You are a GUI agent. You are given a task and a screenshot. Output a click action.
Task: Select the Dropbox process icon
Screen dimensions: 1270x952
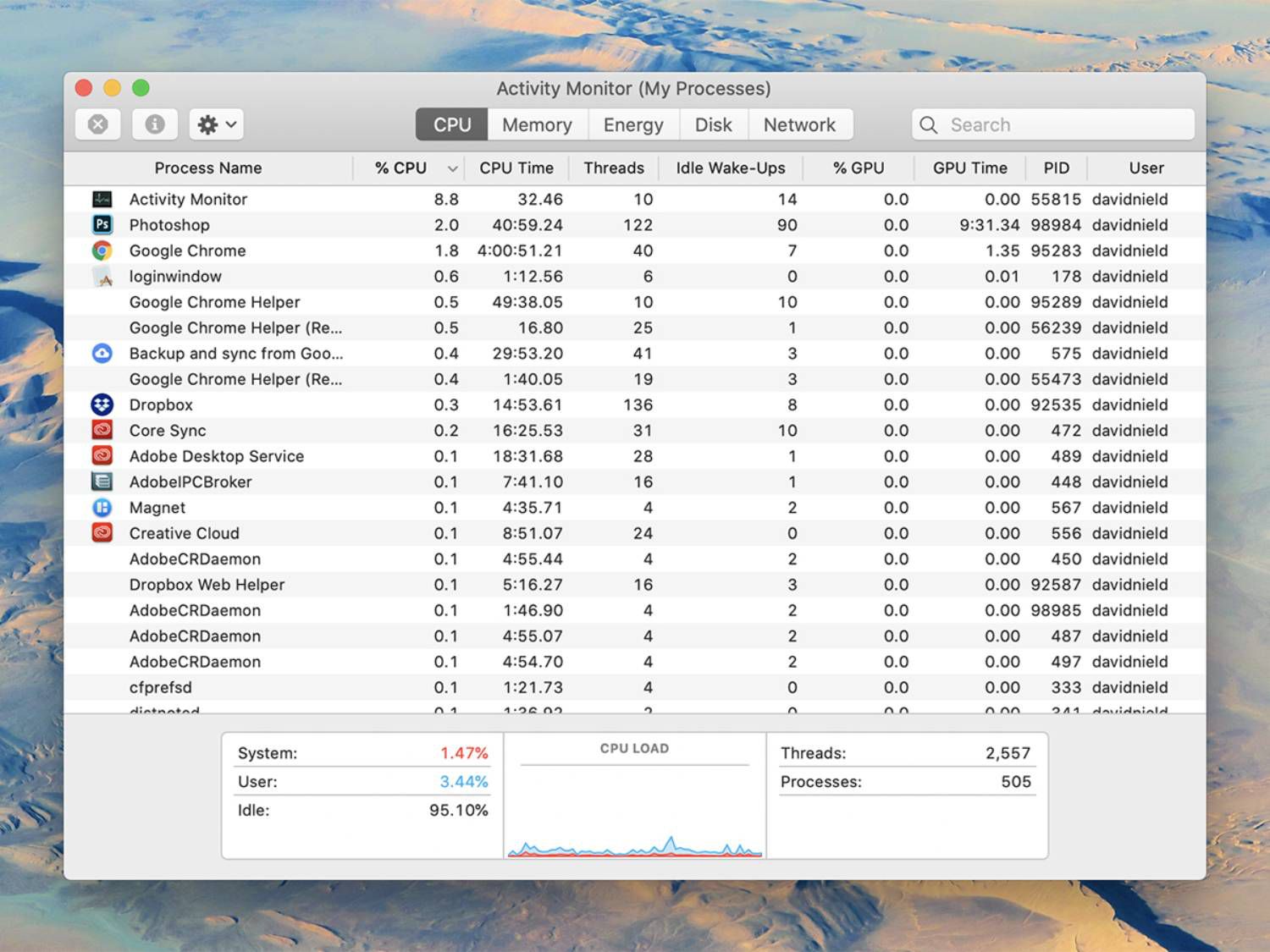(102, 404)
